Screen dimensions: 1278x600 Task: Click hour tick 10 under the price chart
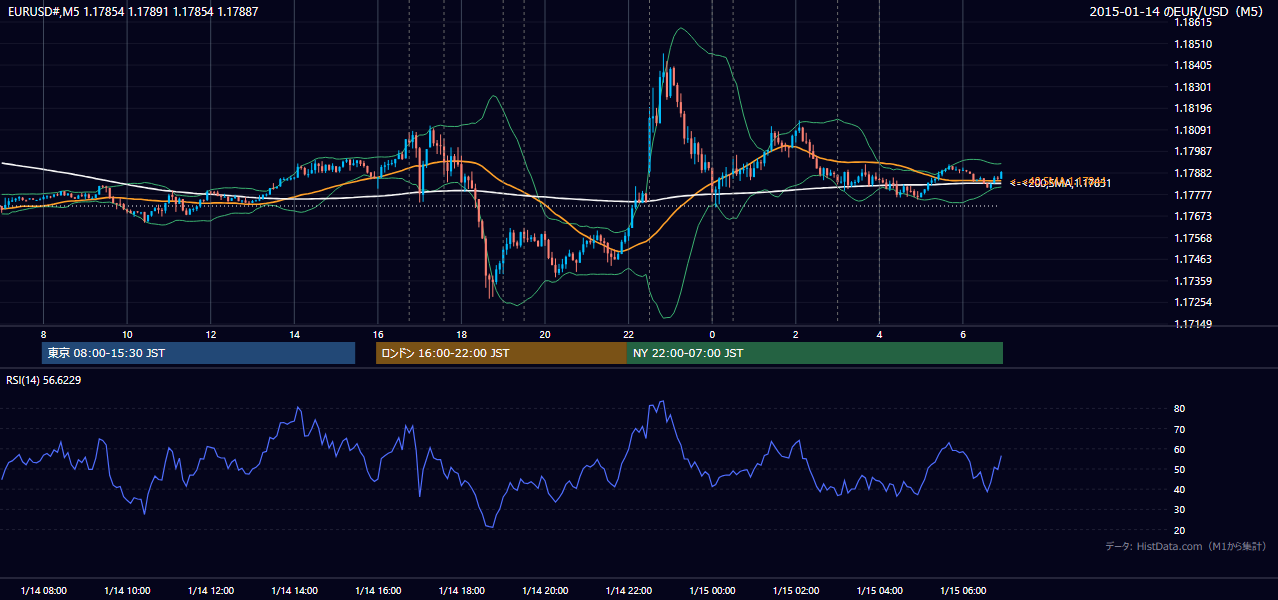tap(127, 334)
